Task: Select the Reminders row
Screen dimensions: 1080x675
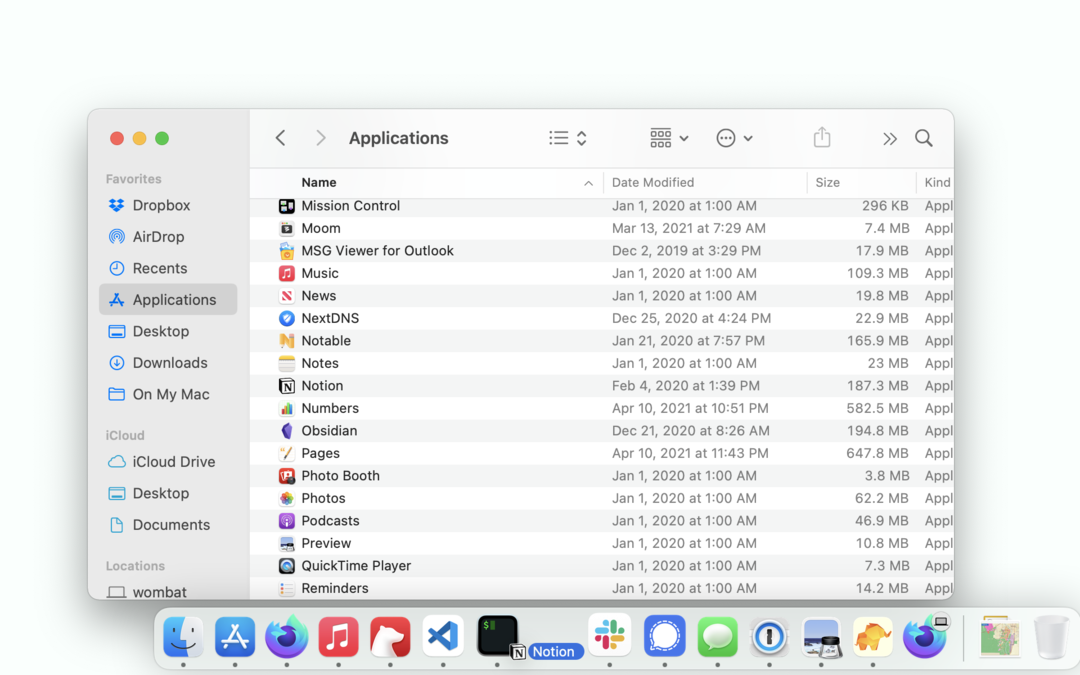Action: 602,588
